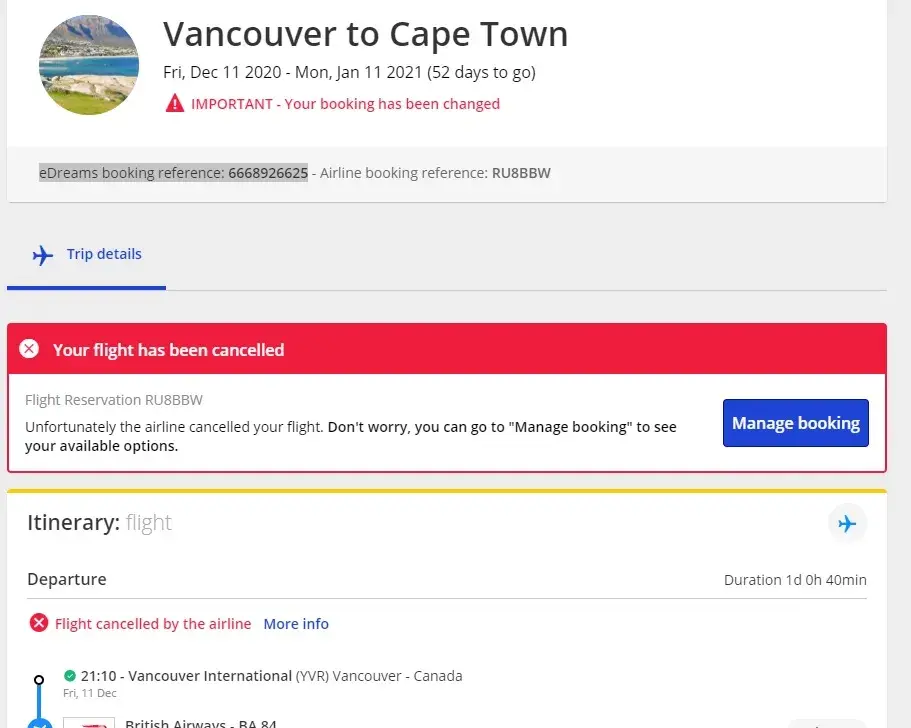Click the Vancouver to Cape Town heading

pos(365,34)
